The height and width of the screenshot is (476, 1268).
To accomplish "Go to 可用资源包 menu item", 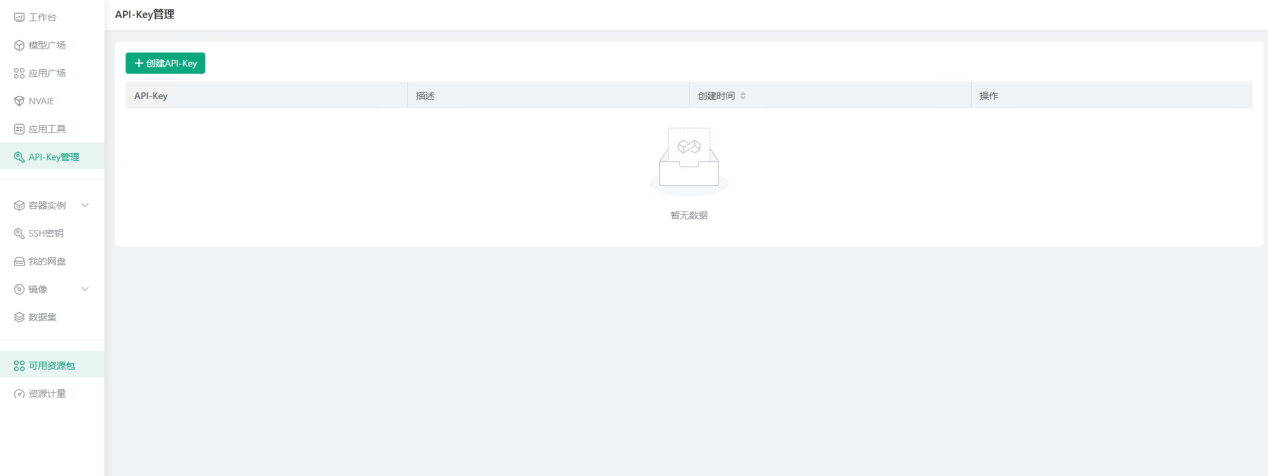I will tap(51, 366).
